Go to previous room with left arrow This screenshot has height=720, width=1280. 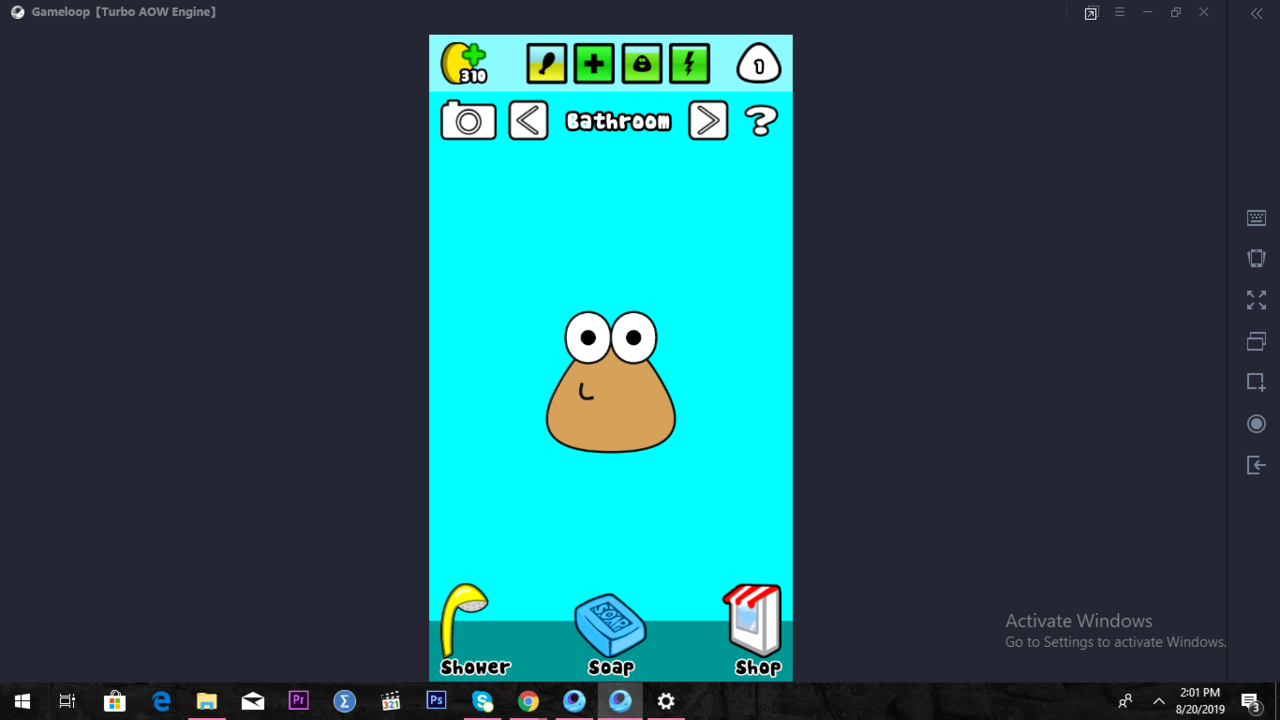(528, 121)
